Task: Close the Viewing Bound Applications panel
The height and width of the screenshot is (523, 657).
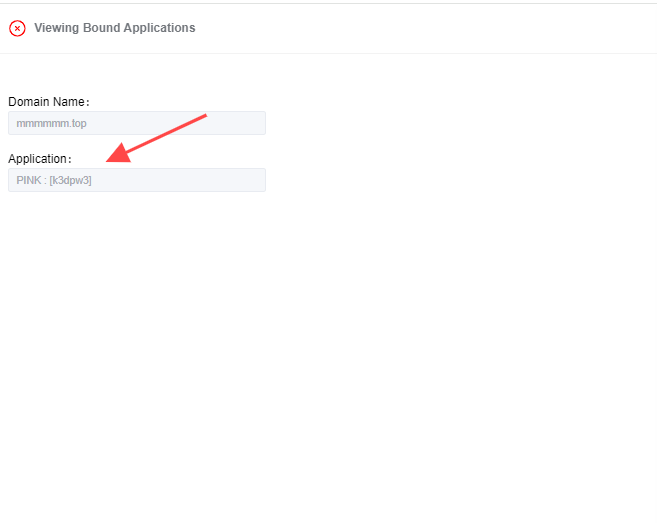Action: pos(17,28)
